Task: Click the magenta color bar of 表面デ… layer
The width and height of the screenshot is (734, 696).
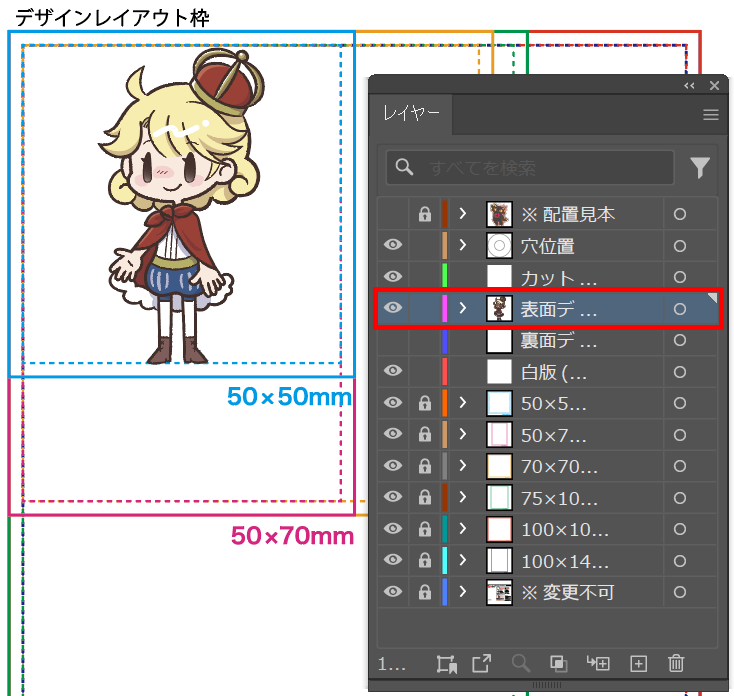Action: (444, 309)
